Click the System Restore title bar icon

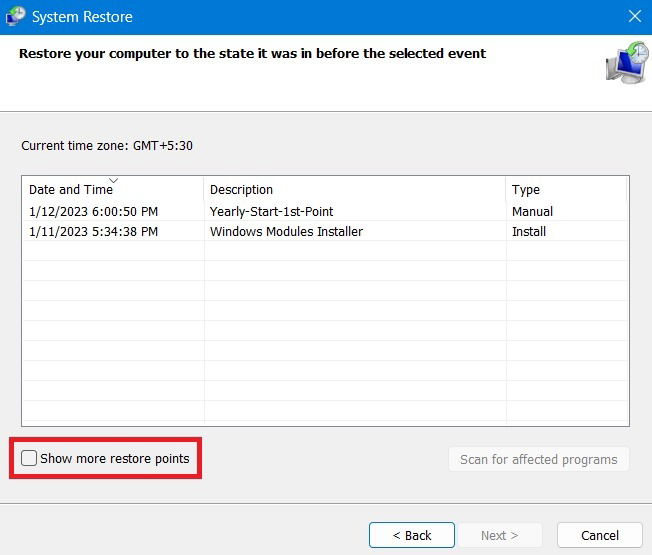pyautogui.click(x=15, y=17)
